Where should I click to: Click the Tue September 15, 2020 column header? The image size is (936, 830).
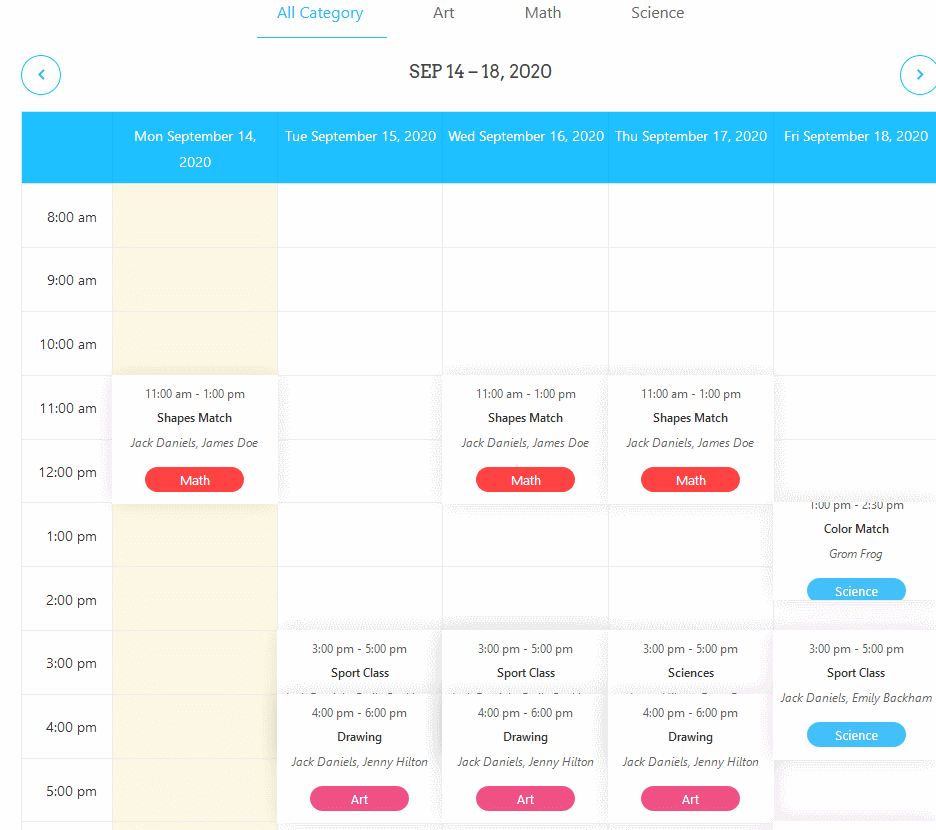[360, 136]
